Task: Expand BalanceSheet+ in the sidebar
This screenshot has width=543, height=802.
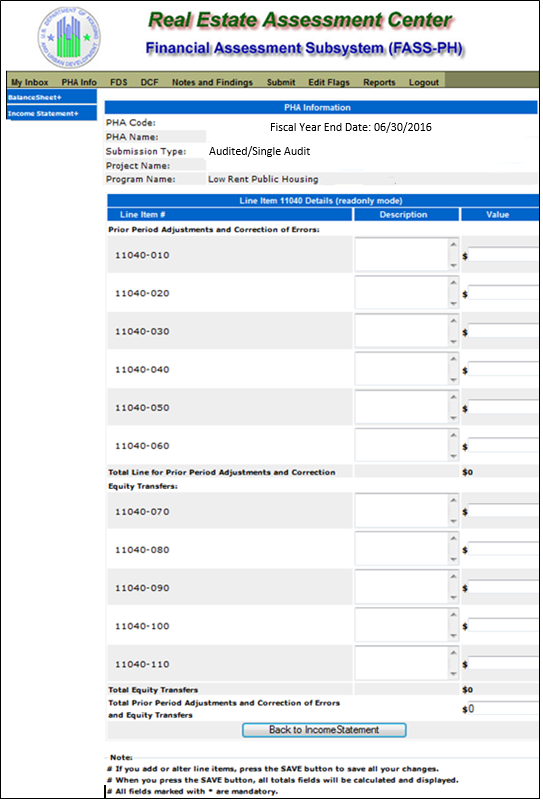Action: pyautogui.click(x=52, y=97)
